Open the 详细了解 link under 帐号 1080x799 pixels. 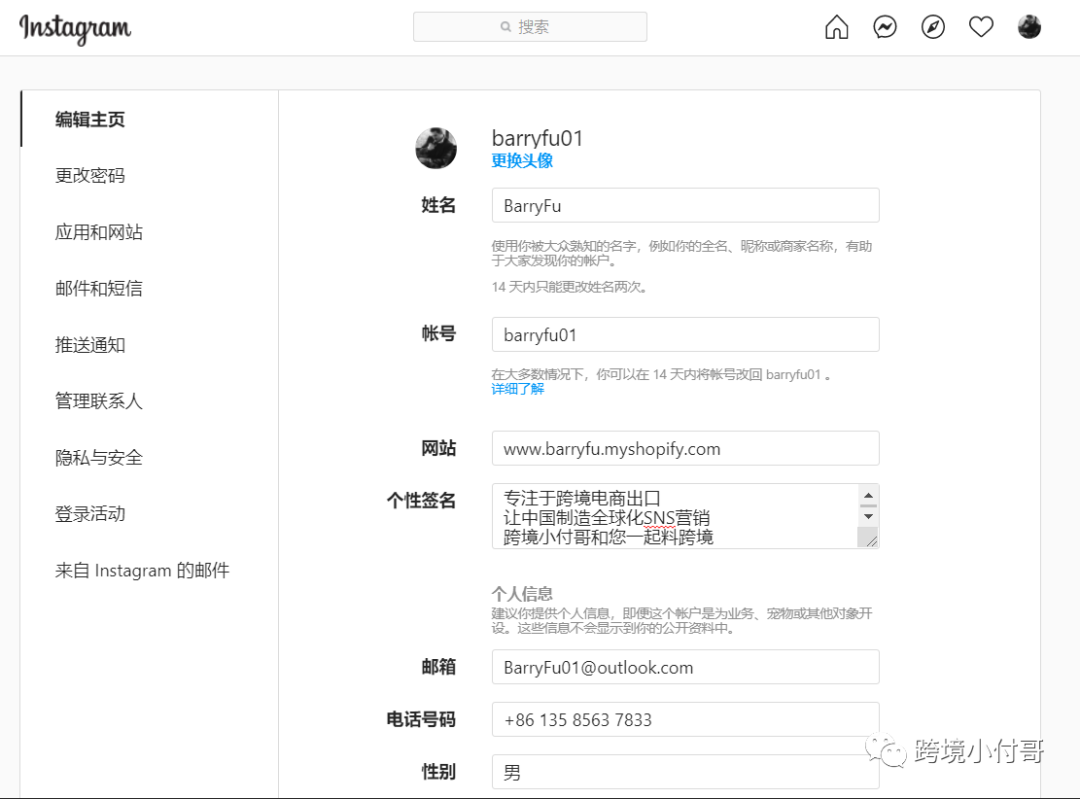517,390
